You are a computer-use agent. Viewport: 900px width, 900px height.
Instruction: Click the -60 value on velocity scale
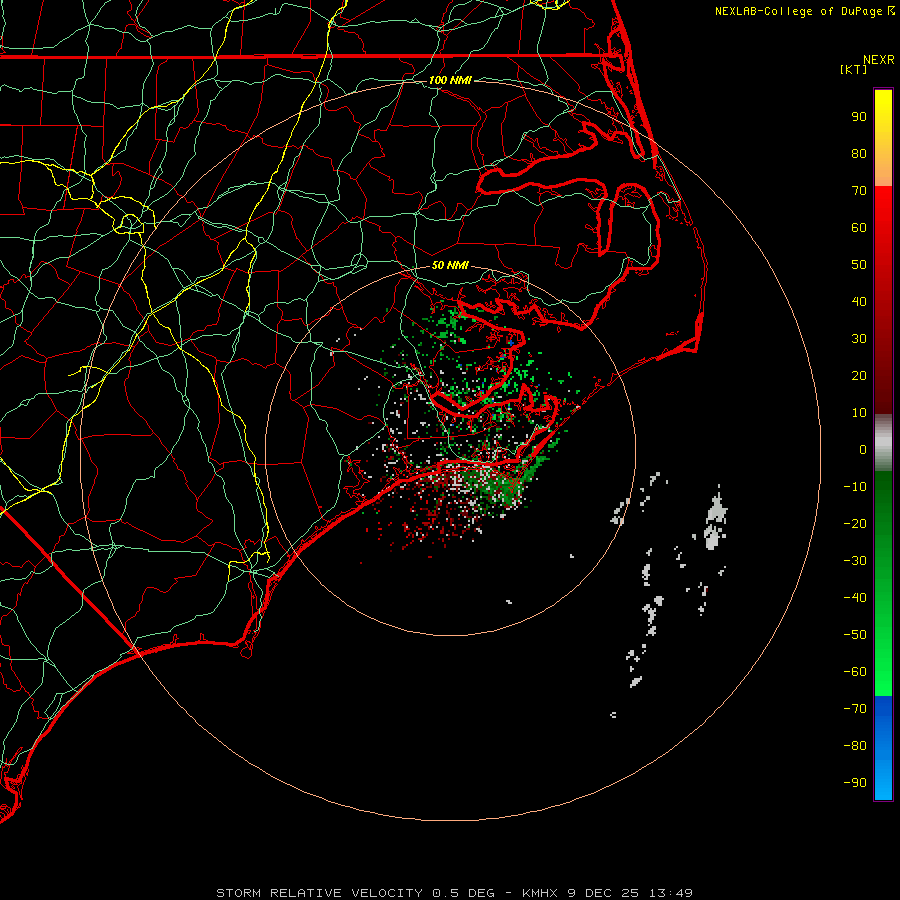[x=855, y=672]
